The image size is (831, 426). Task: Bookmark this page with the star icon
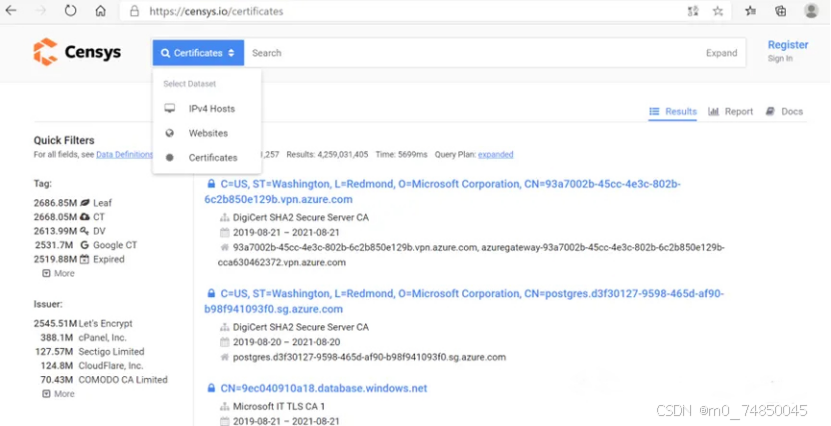(x=718, y=11)
